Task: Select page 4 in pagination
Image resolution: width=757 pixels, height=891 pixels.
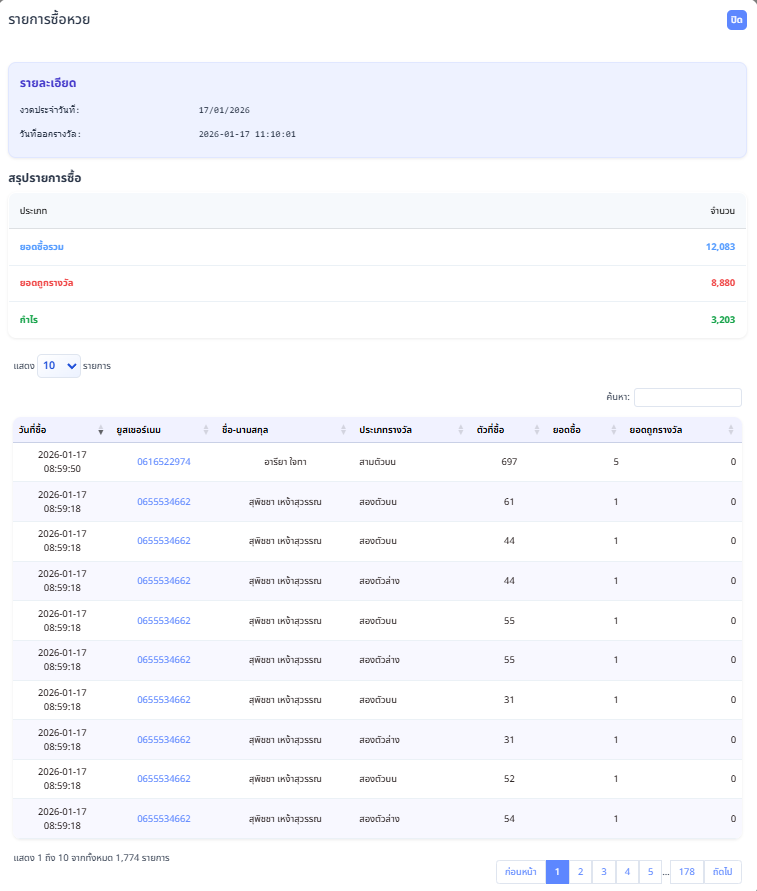Action: click(627, 872)
